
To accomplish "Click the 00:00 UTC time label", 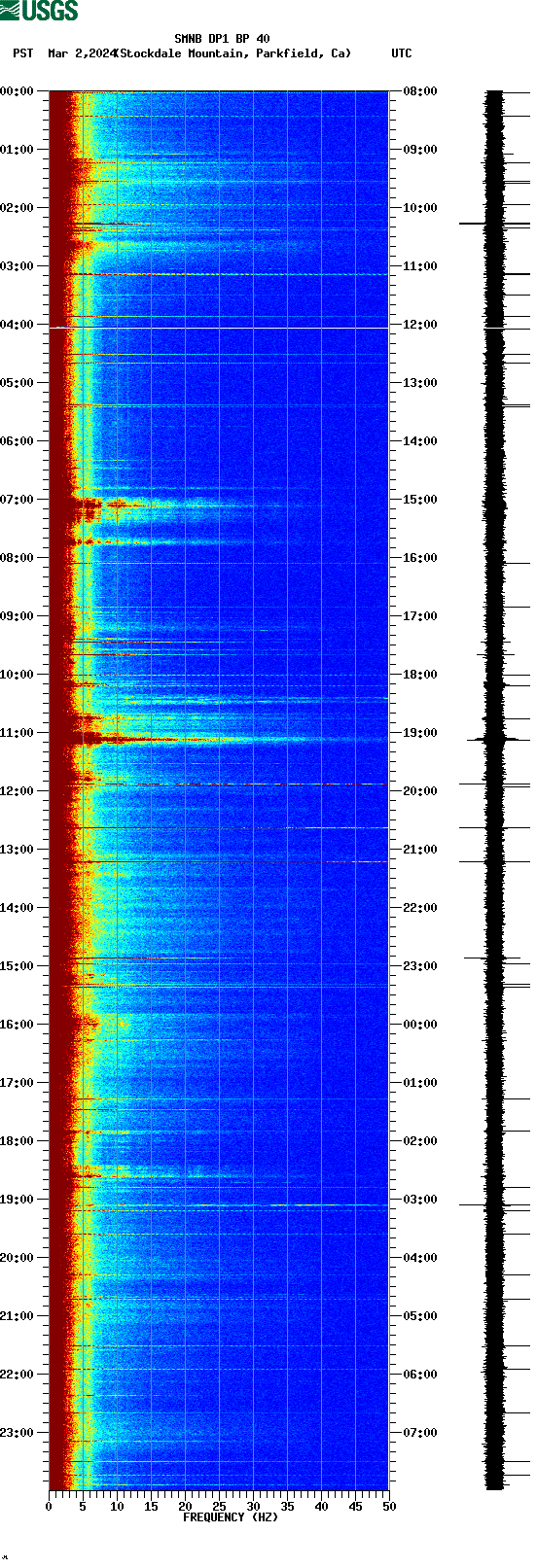I will [x=420, y=1025].
